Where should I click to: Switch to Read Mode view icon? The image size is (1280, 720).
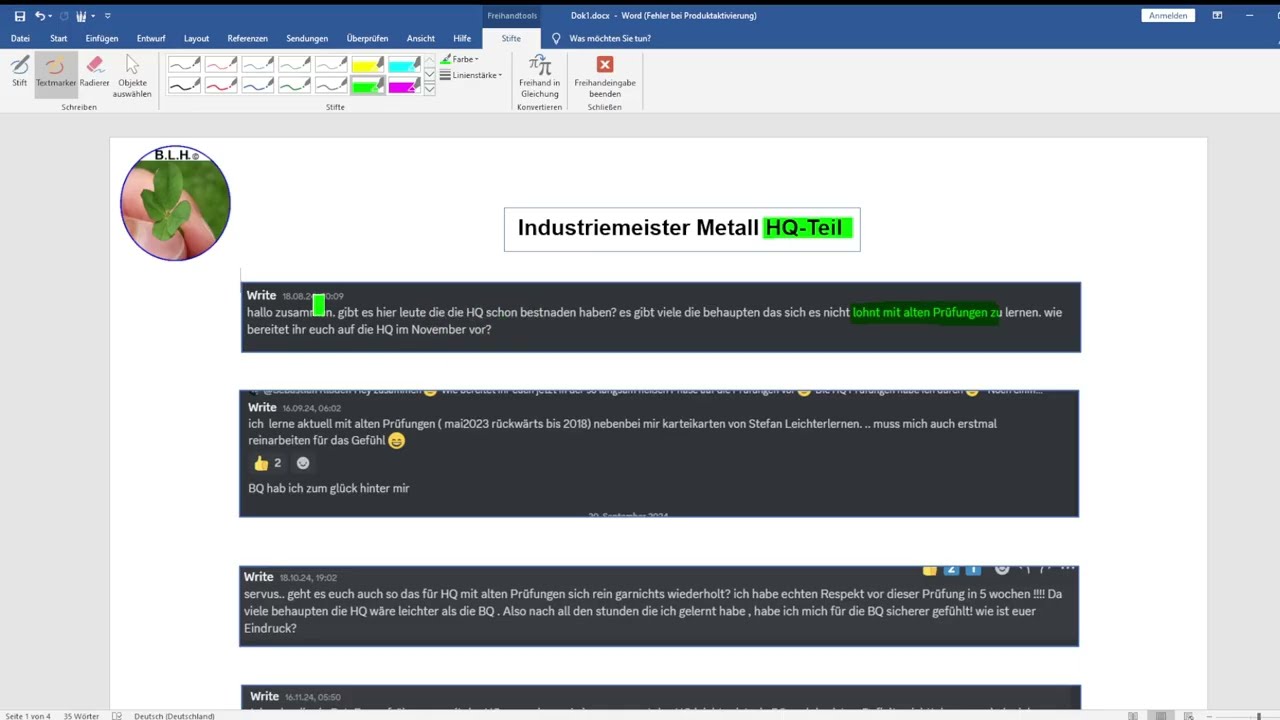(x=1133, y=716)
